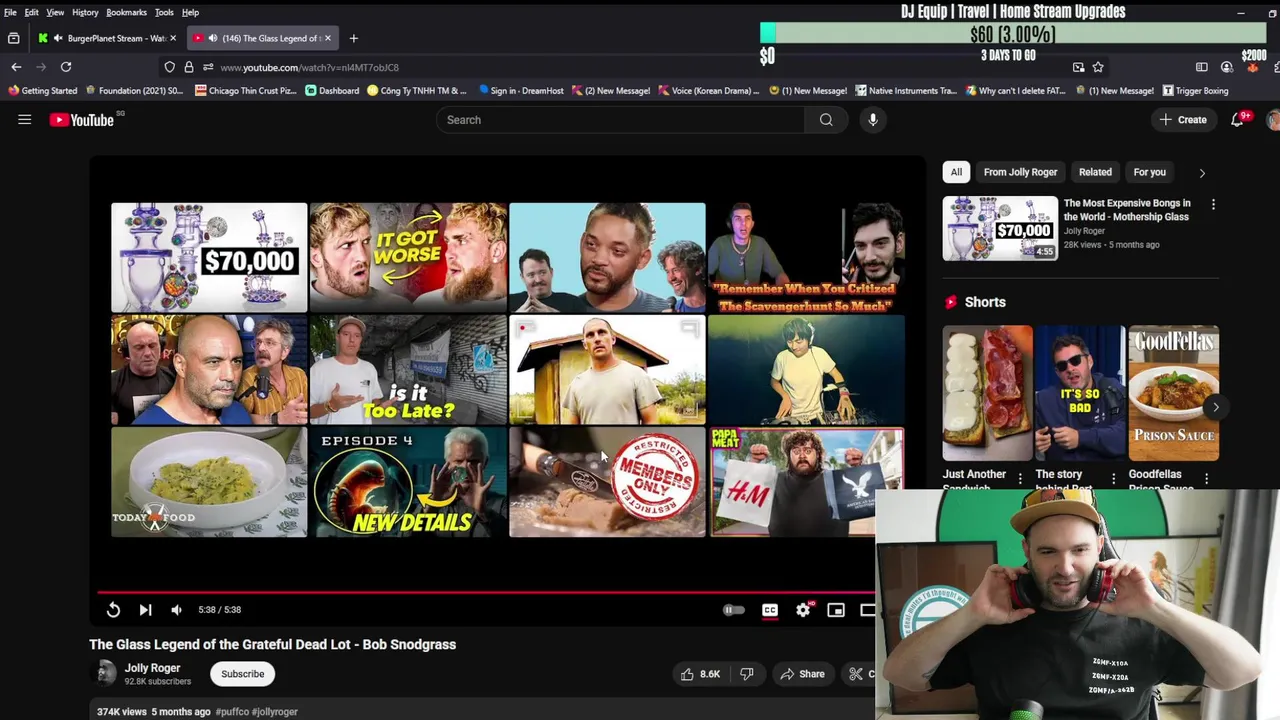Play It Got Worse endscreen video
1280x720 pixels.
pyautogui.click(x=408, y=258)
